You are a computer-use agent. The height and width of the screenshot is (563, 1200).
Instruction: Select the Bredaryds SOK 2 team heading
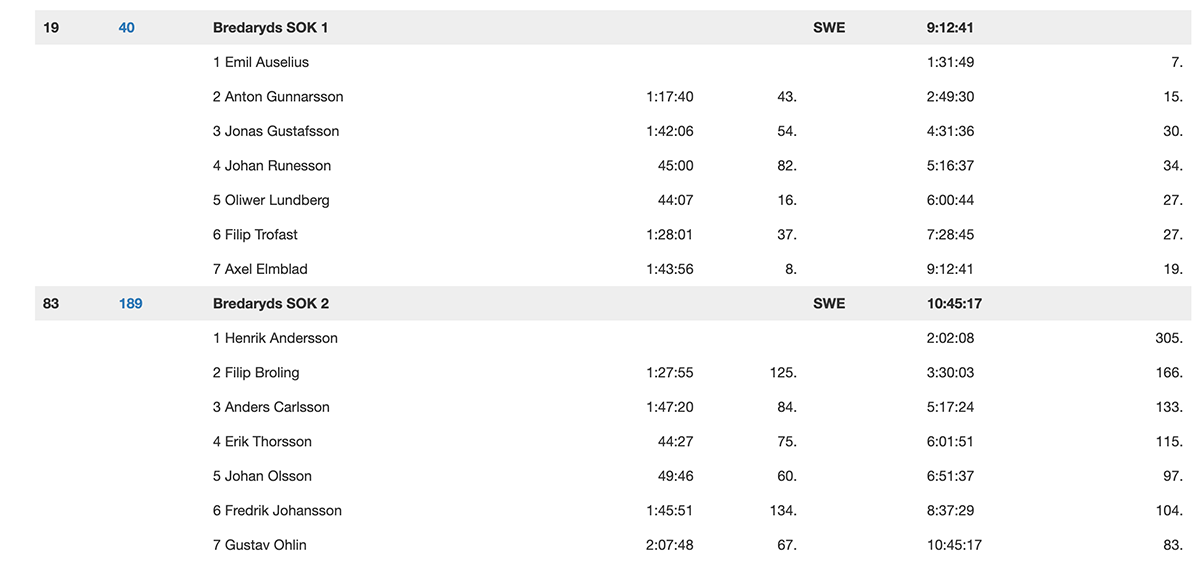point(270,304)
